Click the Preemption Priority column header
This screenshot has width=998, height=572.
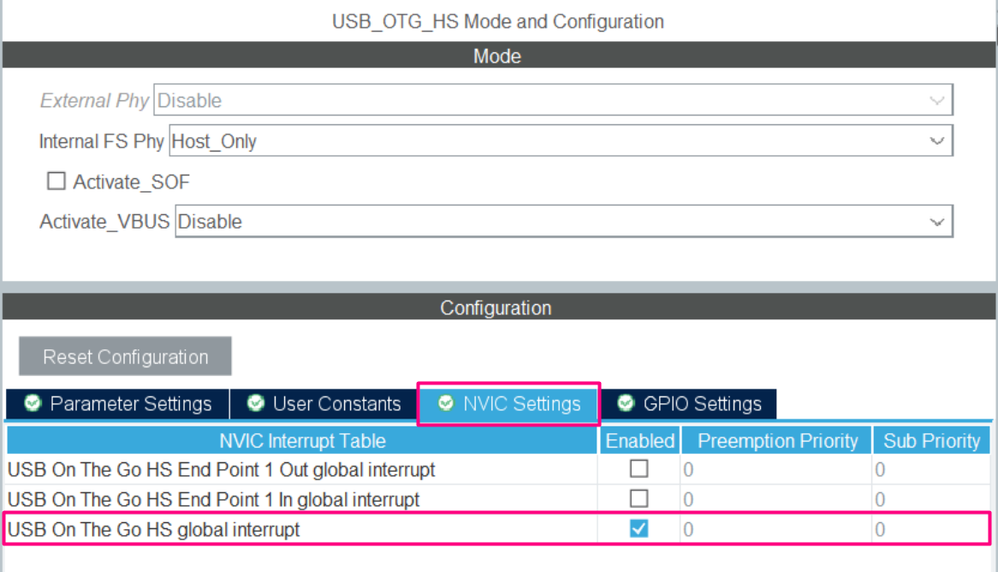pos(777,440)
